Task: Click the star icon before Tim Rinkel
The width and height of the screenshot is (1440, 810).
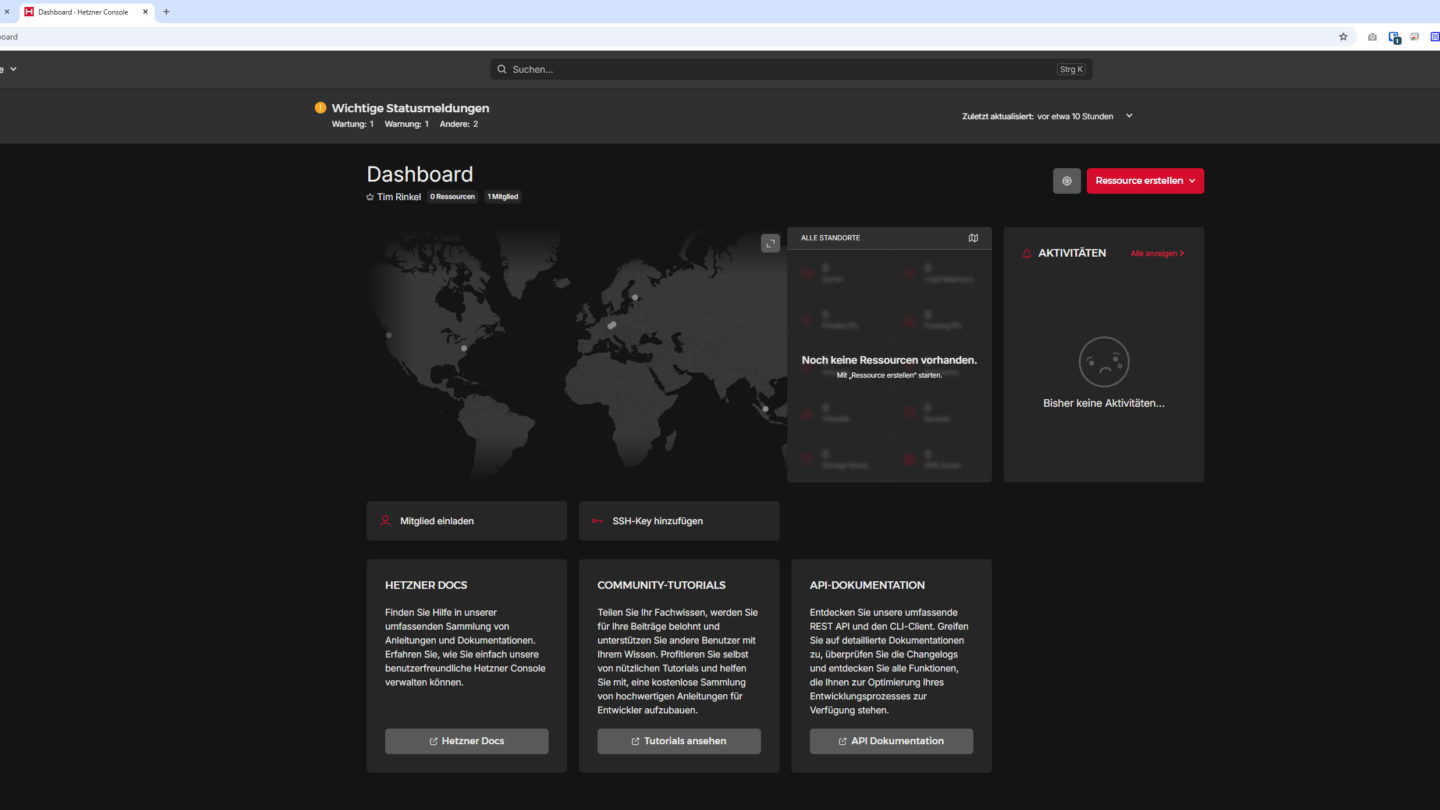Action: tap(370, 197)
